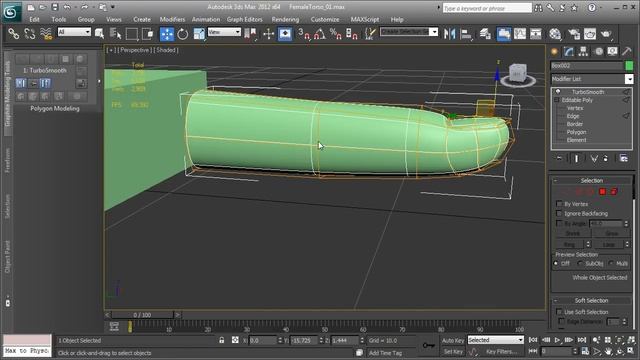Switch to the Utilities hammer tab

coord(627,51)
